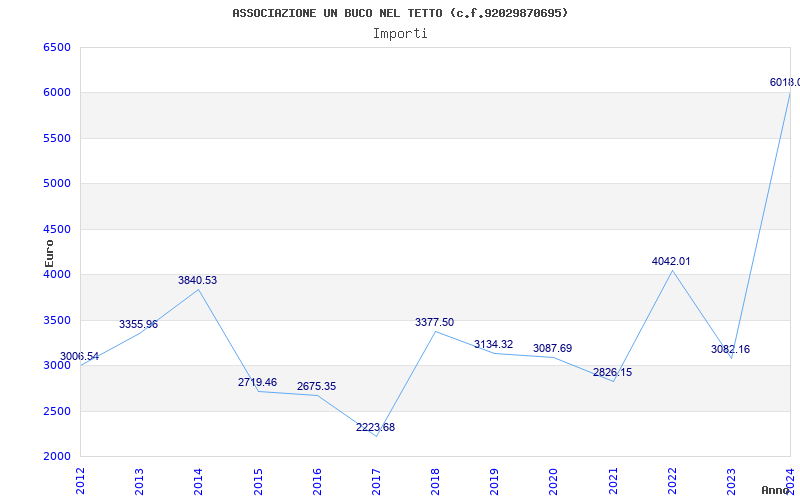This screenshot has width=800, height=500.
Task: Click x-axis year 2014
Action: click(198, 481)
